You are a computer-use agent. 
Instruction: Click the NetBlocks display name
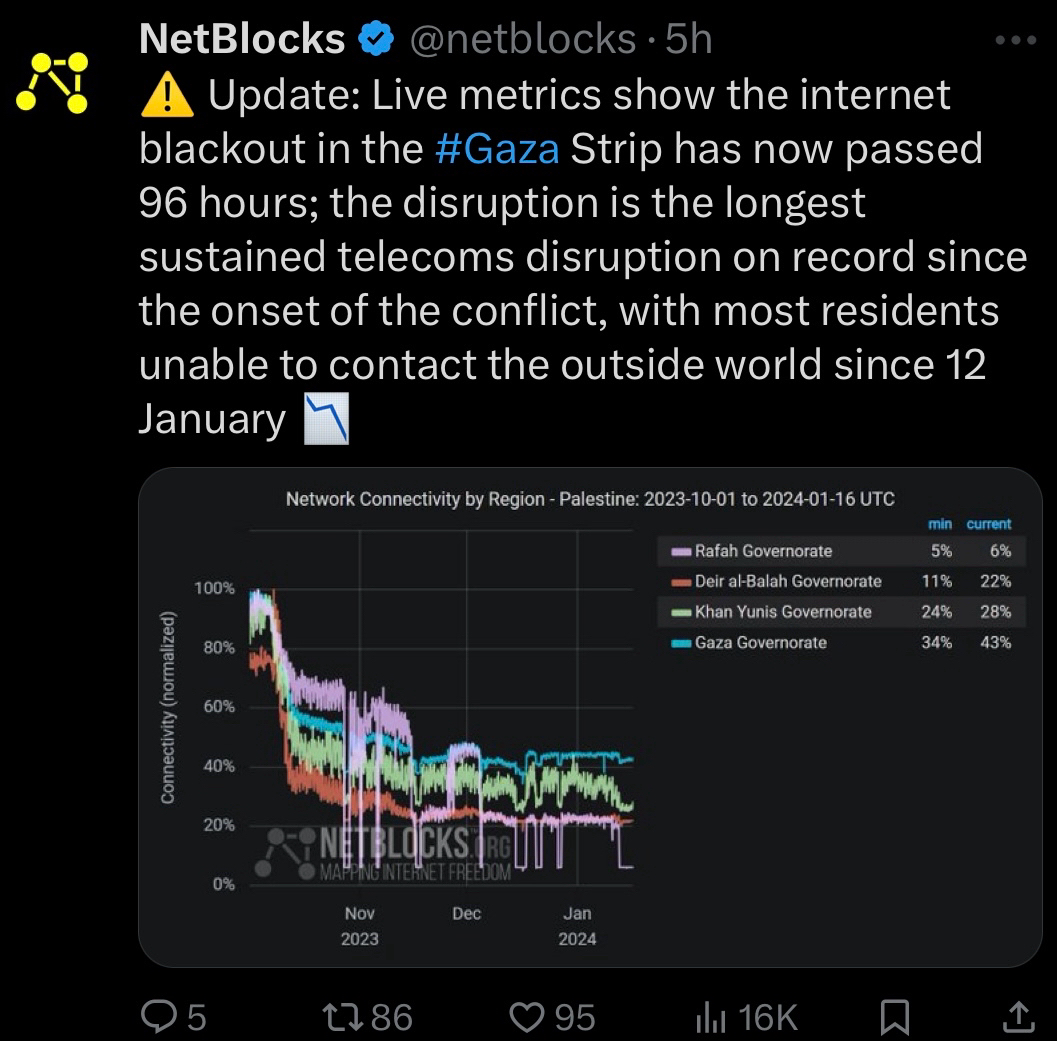coord(243,40)
